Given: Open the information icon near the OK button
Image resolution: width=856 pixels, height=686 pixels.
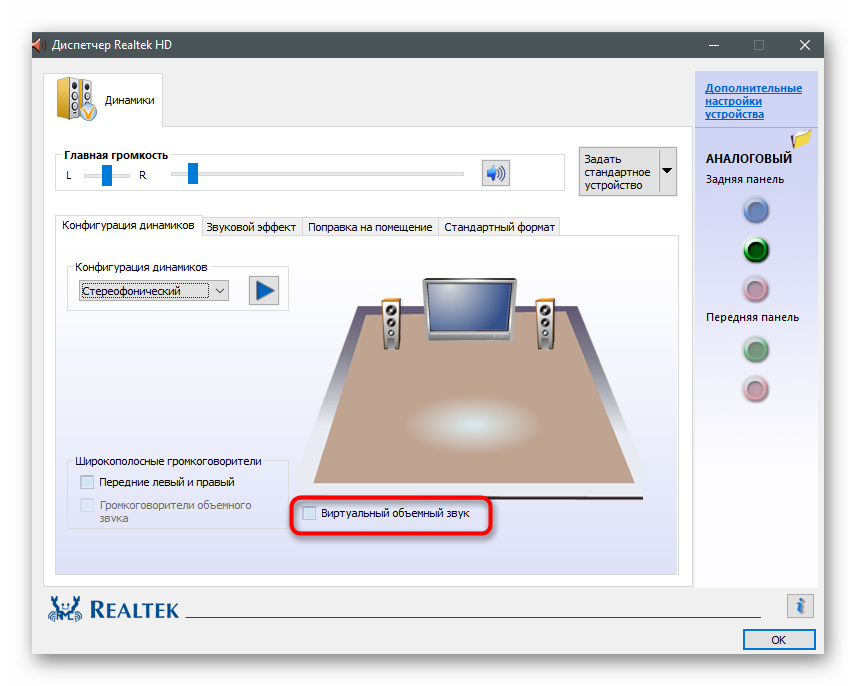Looking at the screenshot, I should (x=800, y=605).
